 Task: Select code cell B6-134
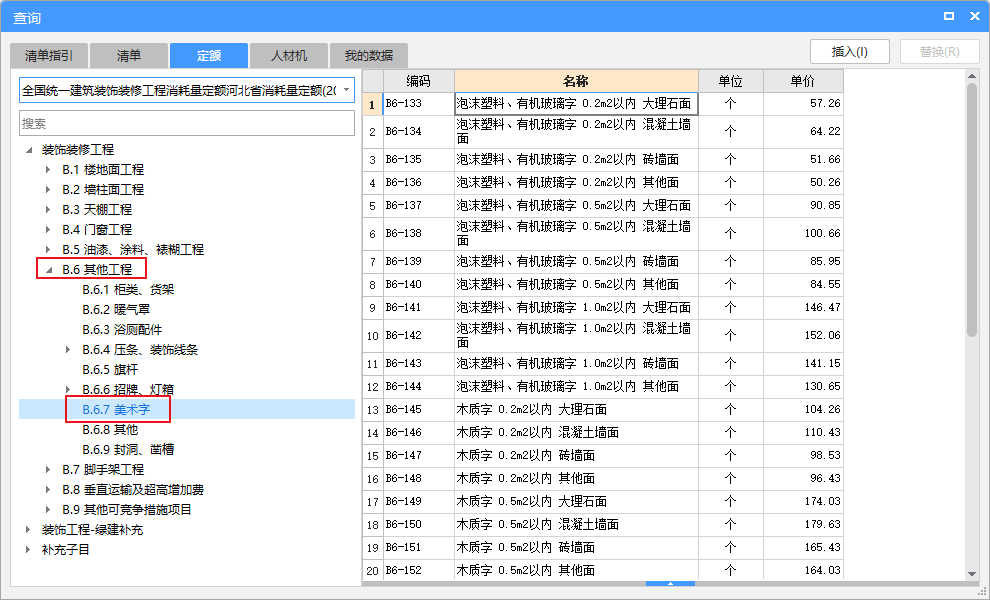coord(419,131)
